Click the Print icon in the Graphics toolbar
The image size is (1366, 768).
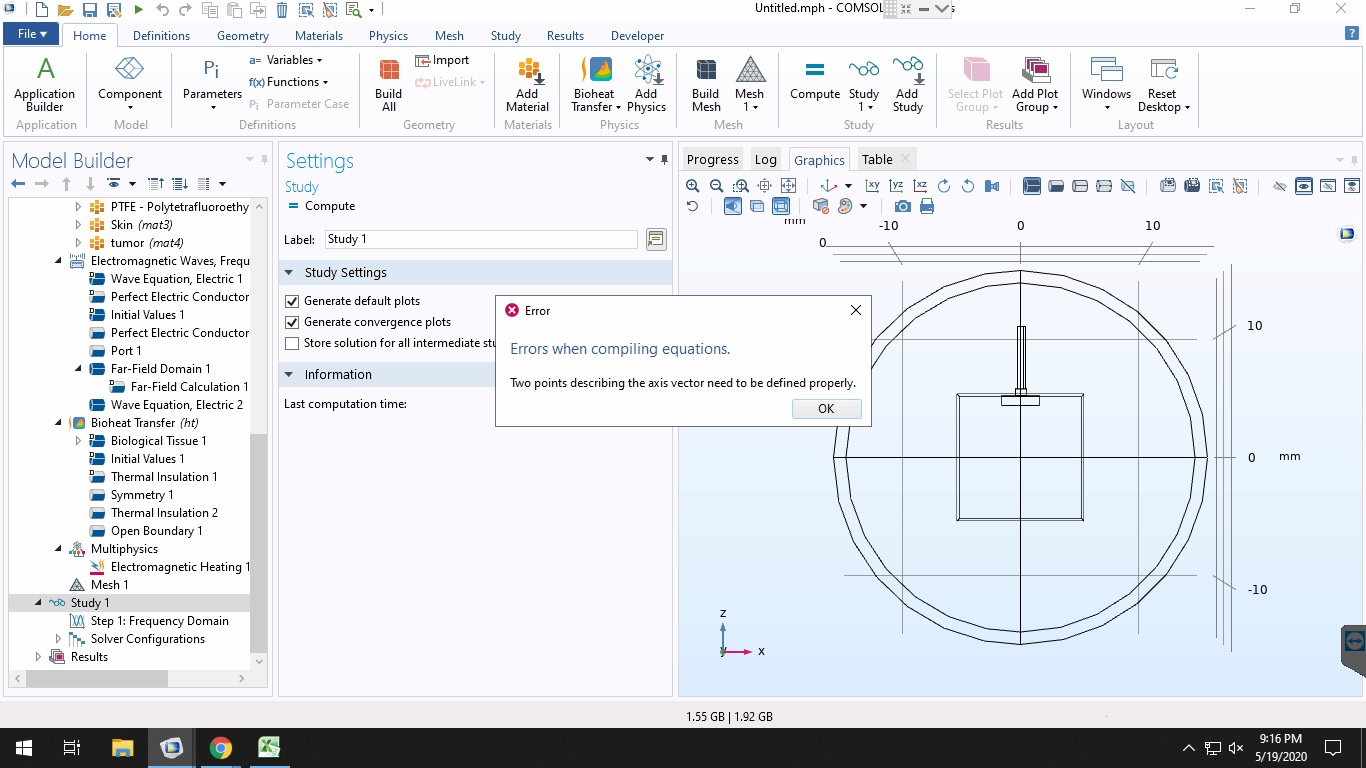coord(927,206)
